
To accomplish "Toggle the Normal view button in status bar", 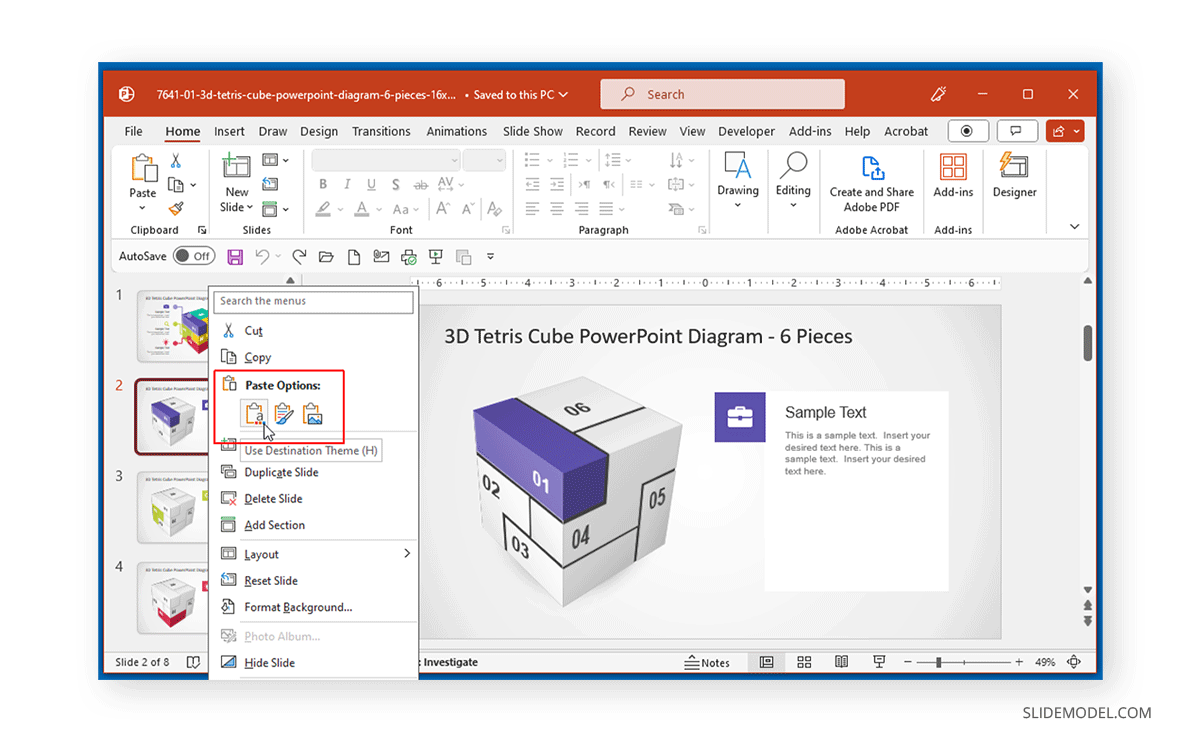I will (x=766, y=662).
